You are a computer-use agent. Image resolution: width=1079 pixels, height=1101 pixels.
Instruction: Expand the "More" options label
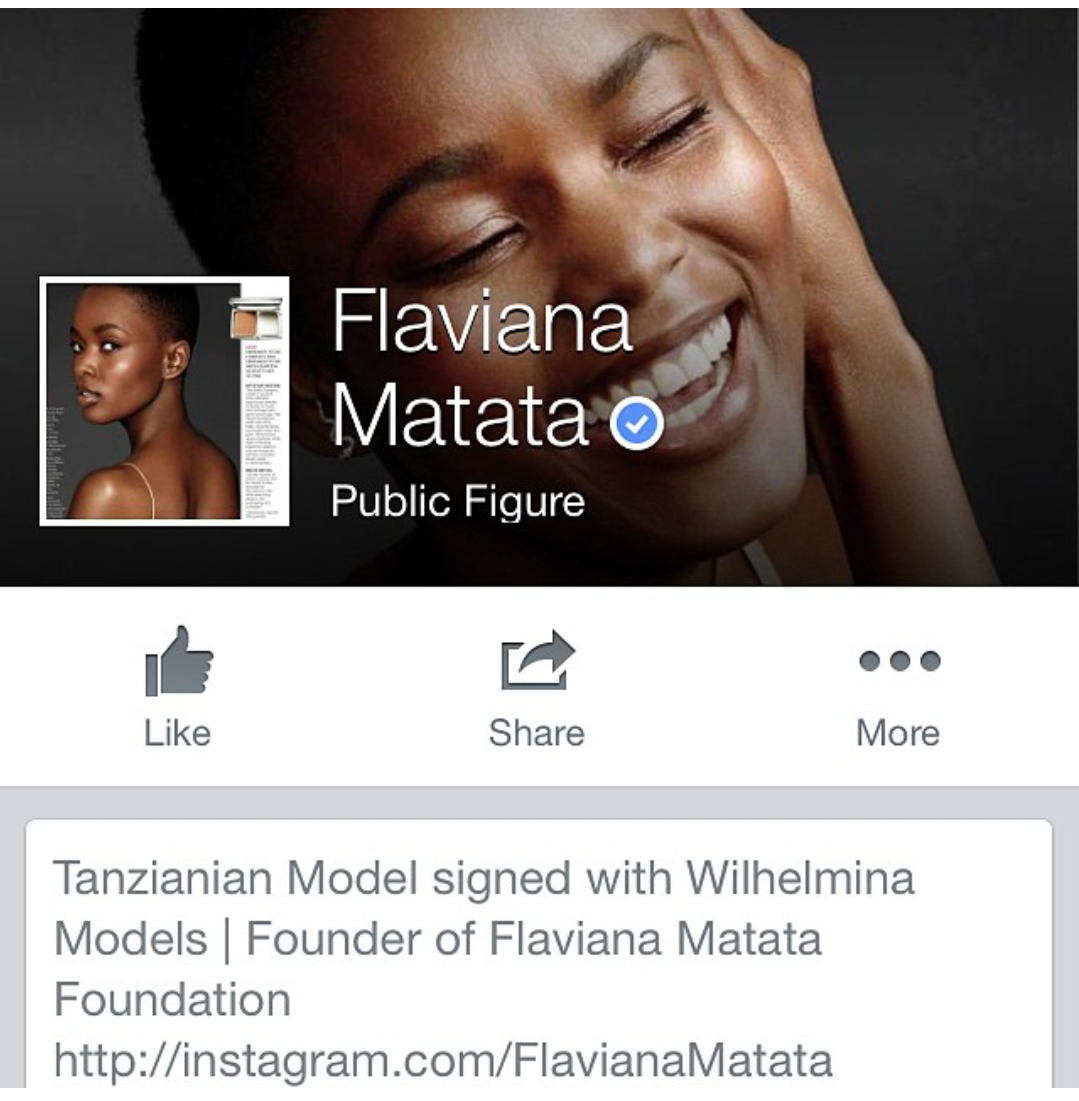[898, 733]
